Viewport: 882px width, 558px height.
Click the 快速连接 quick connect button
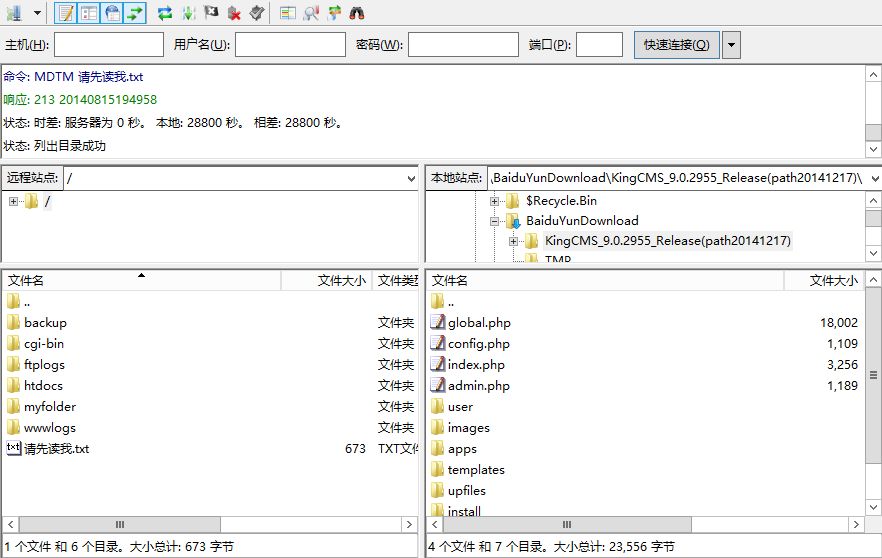pyautogui.click(x=677, y=44)
